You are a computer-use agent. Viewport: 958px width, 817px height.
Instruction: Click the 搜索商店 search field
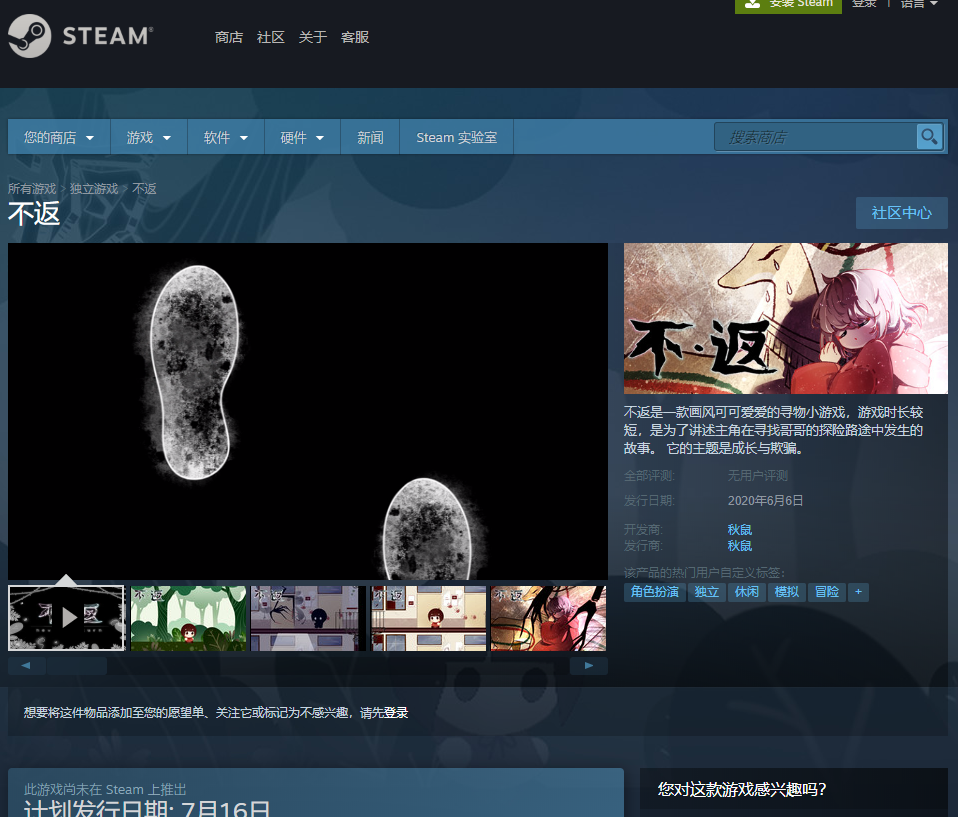click(816, 137)
